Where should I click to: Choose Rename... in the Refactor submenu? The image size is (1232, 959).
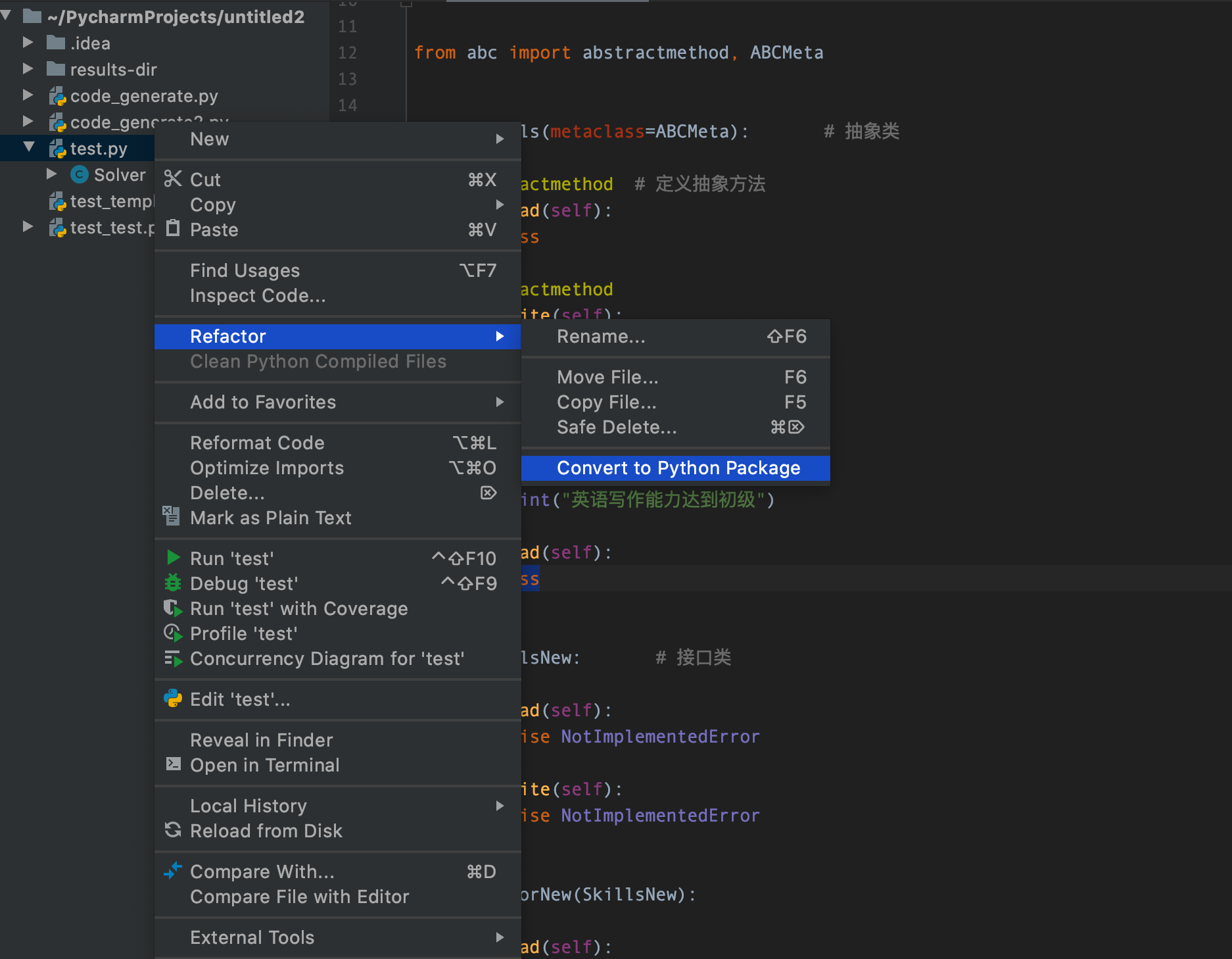pos(676,336)
